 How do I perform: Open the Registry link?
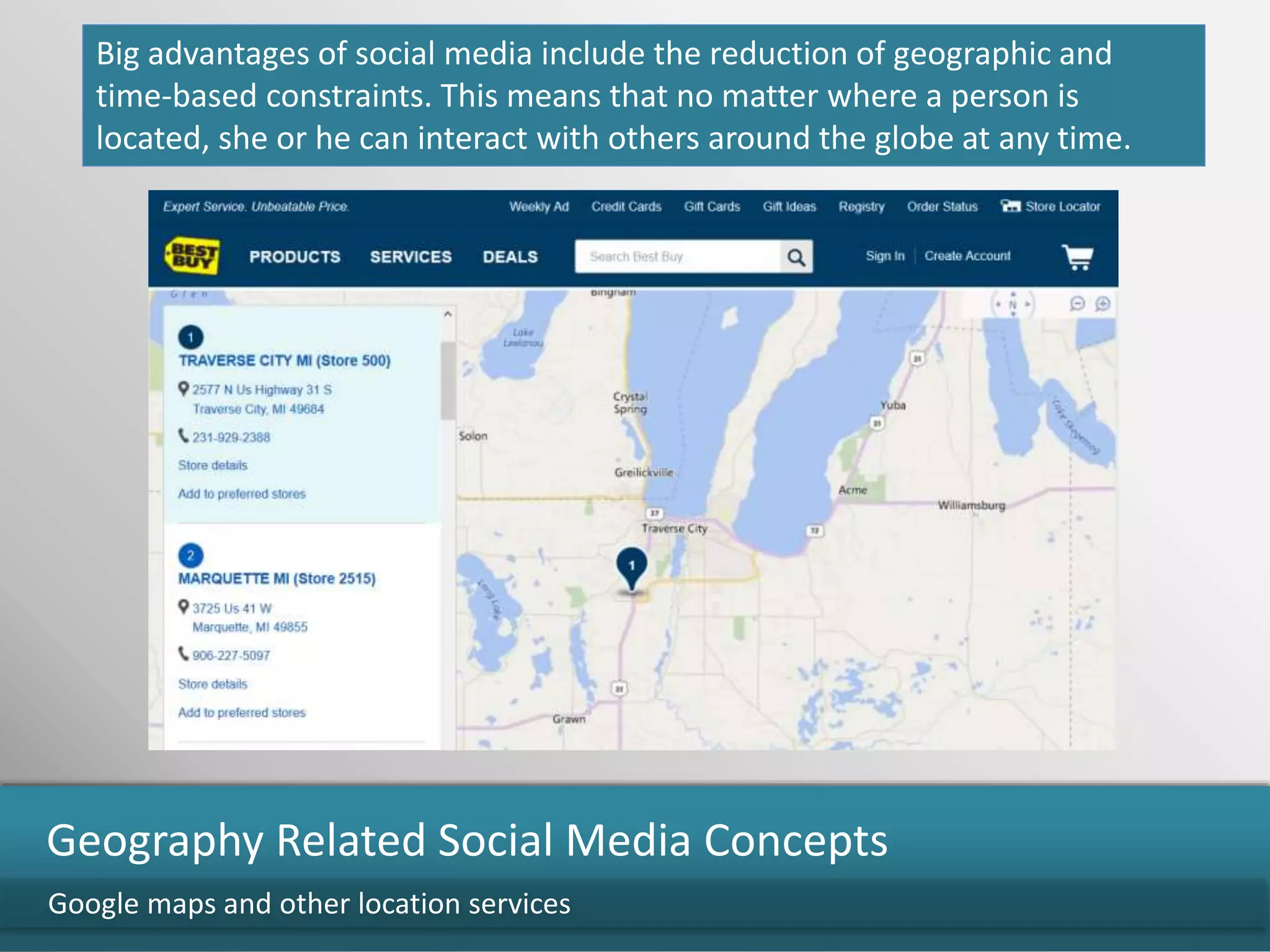861,206
